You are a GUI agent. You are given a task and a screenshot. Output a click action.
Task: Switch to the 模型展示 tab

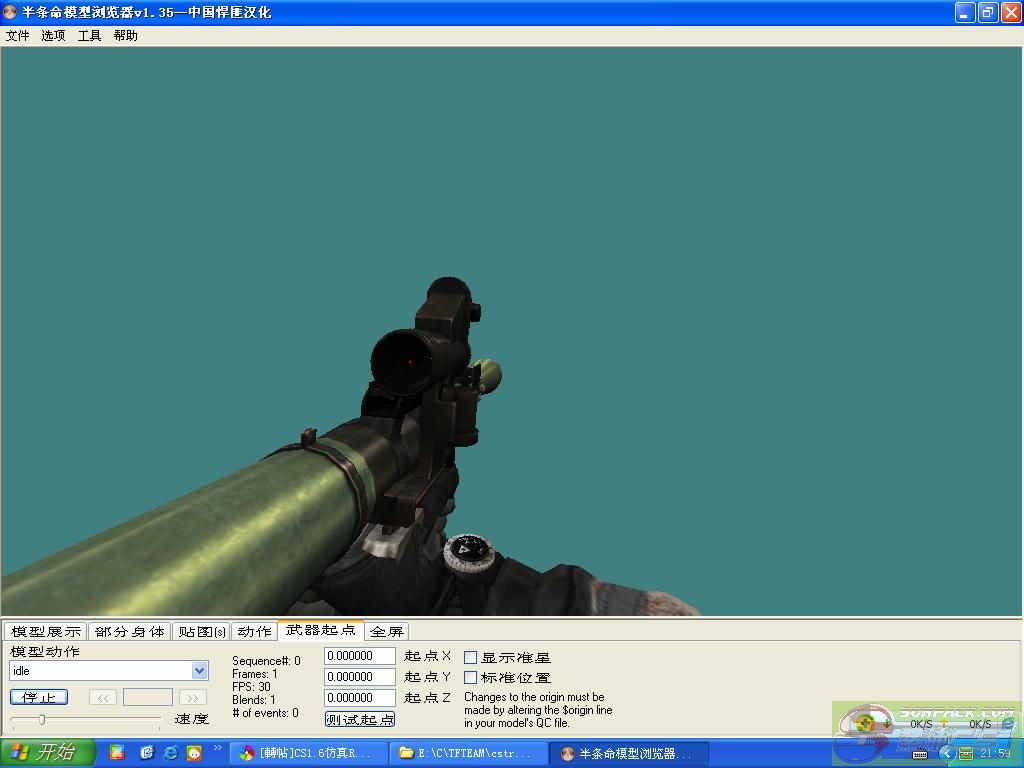46,632
